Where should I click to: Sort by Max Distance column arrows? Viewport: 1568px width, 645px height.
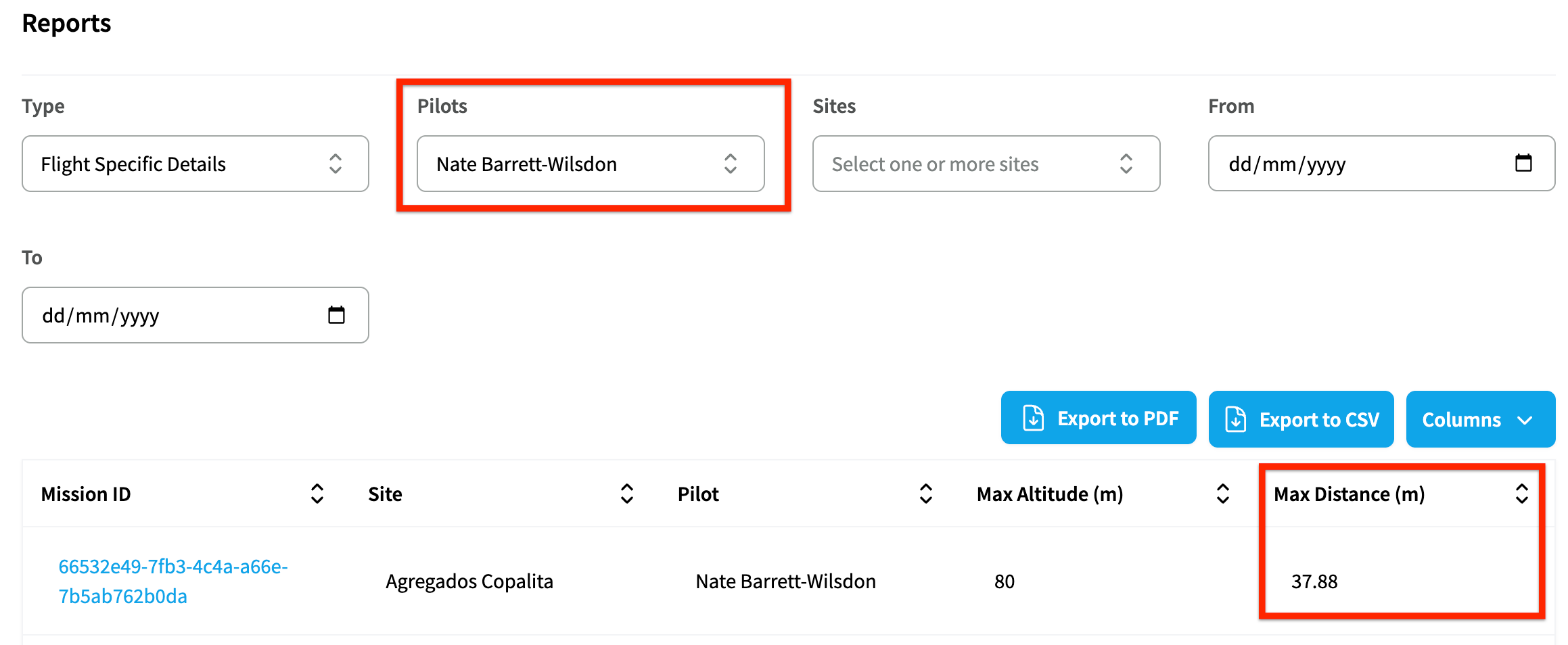(x=1521, y=494)
